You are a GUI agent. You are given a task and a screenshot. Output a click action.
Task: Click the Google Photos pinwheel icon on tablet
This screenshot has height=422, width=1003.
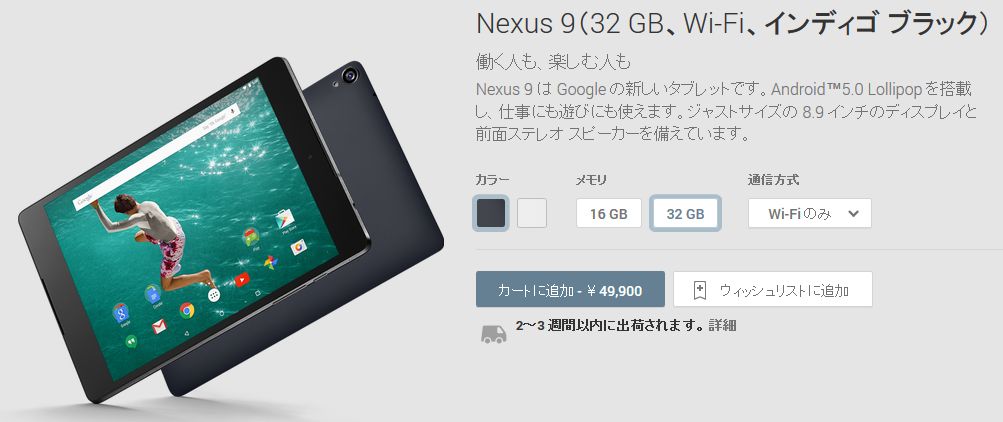[x=271, y=262]
